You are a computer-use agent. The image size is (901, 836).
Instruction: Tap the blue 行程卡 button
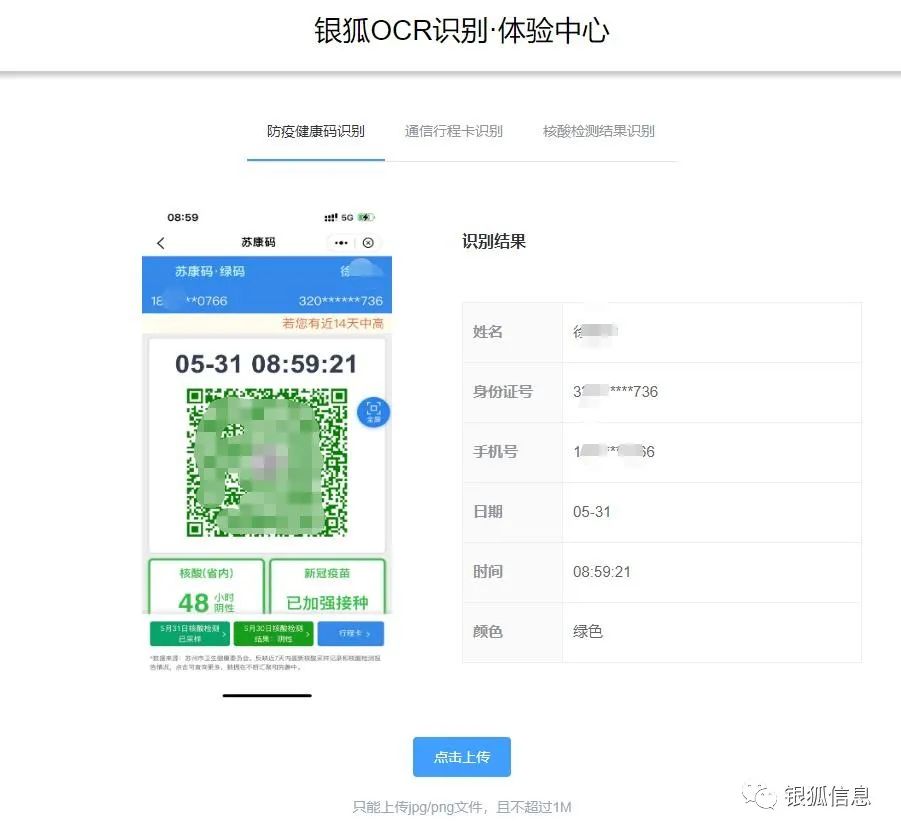[x=351, y=633]
